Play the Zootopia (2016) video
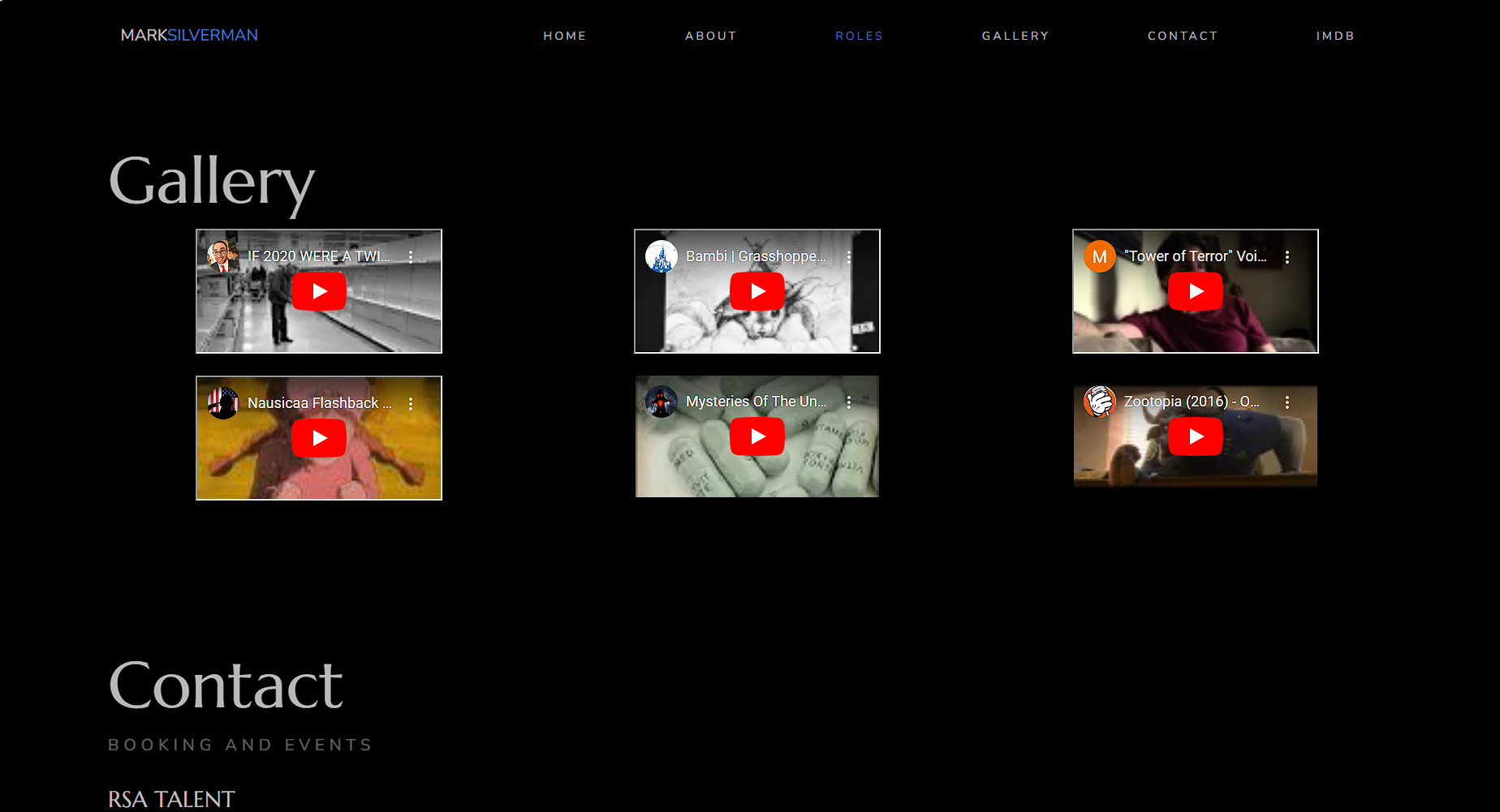The height and width of the screenshot is (812, 1500). pos(1196,436)
